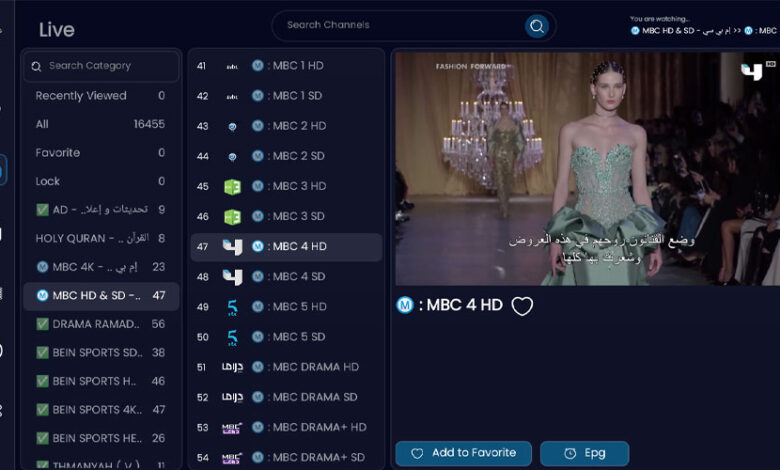780x470 pixels.
Task: Click the magnifier icon in Search Category
Action: [x=37, y=66]
